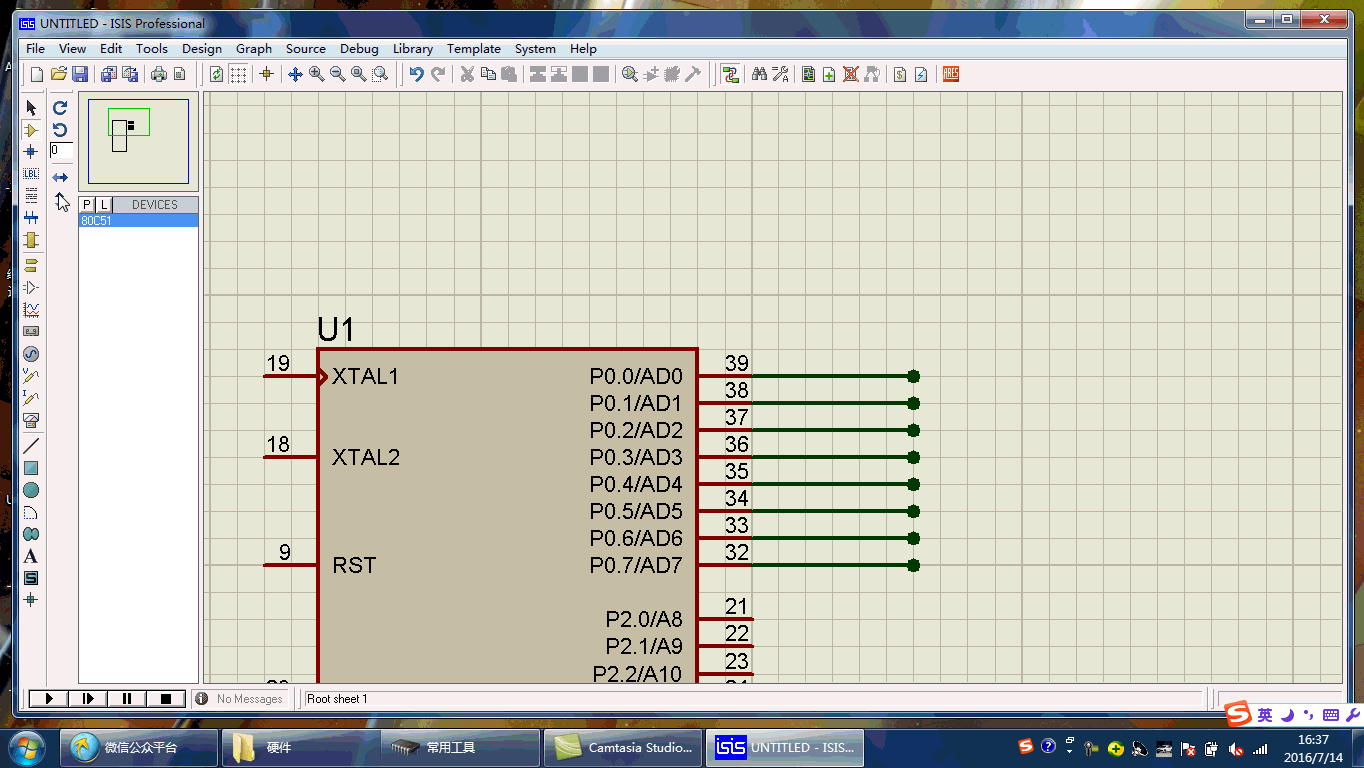Generate Bill of Materials dollar icon
Viewport: 1364px width, 768px height.
900,74
